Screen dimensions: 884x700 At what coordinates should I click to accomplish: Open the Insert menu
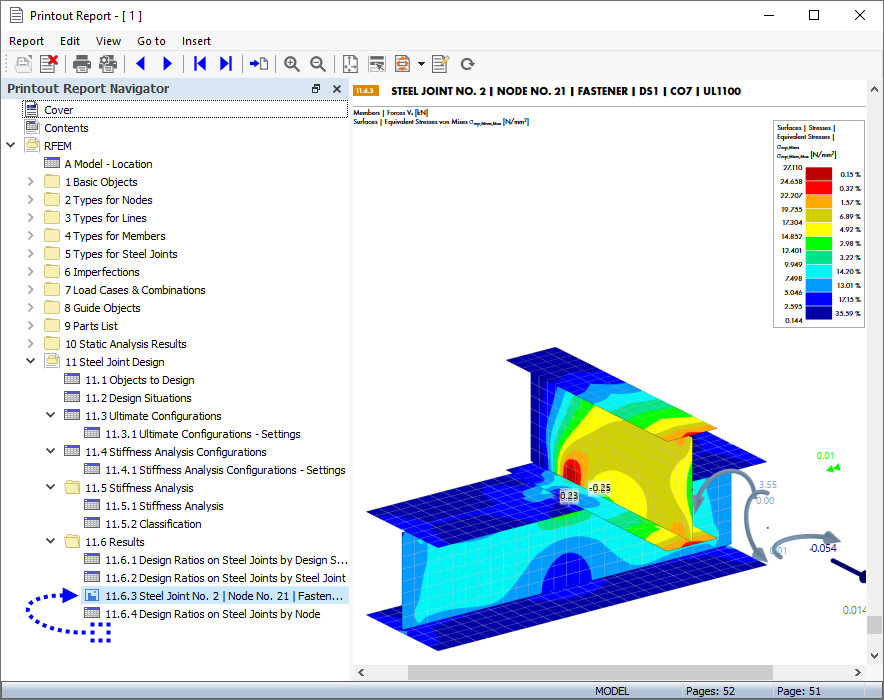point(196,41)
